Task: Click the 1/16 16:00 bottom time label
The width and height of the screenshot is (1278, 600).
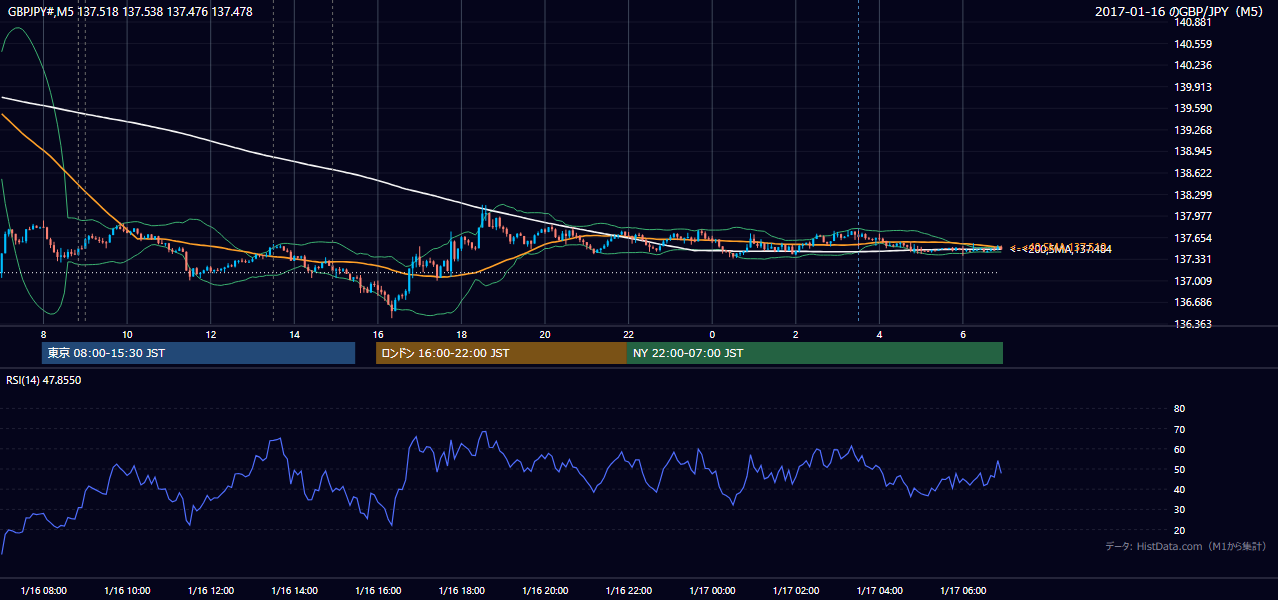Action: (x=378, y=591)
